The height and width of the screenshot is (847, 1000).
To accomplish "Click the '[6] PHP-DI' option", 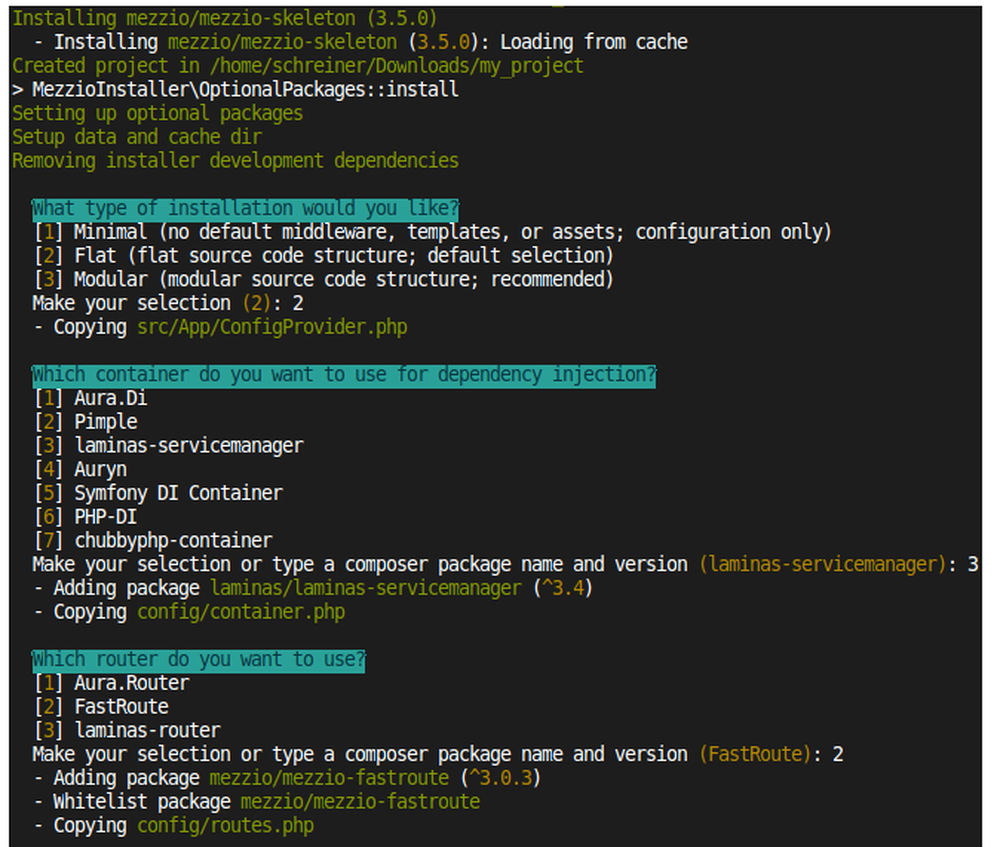I will 85,517.
